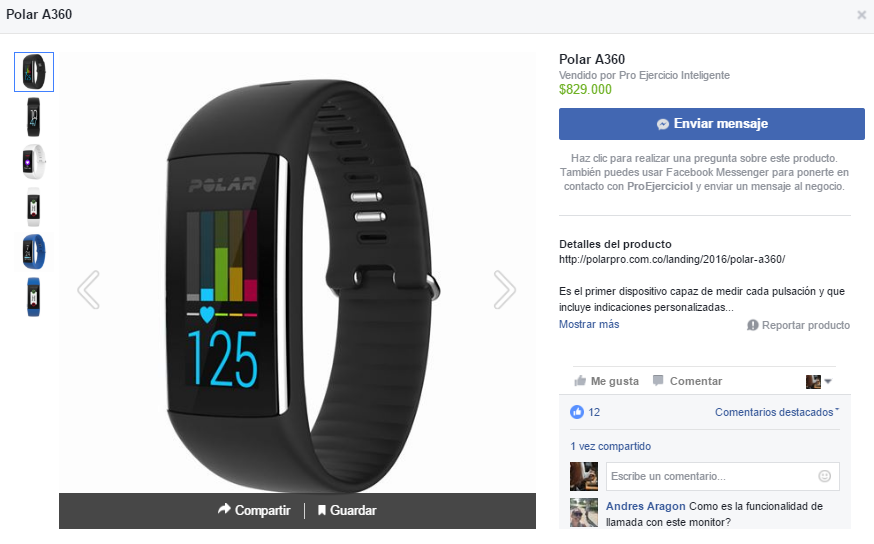
Task: Save product with Guardar bookmark icon
Action: pos(322,510)
